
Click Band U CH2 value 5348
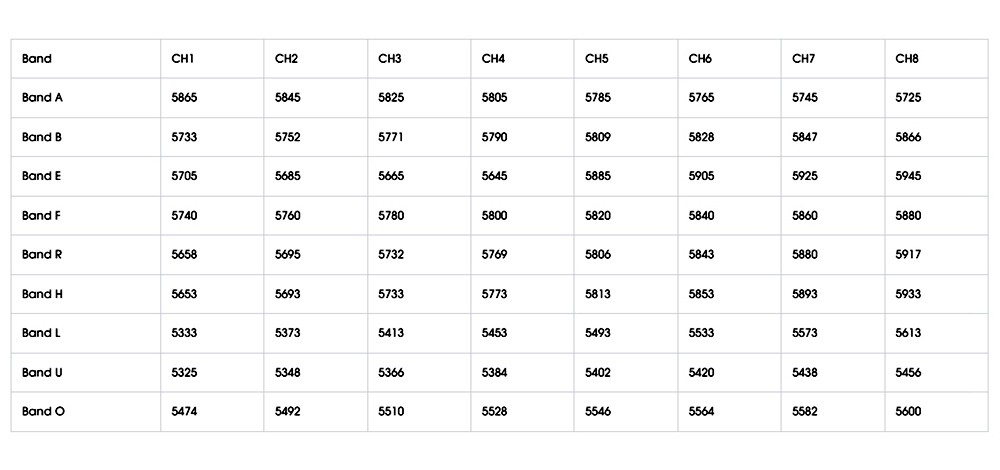coord(288,372)
